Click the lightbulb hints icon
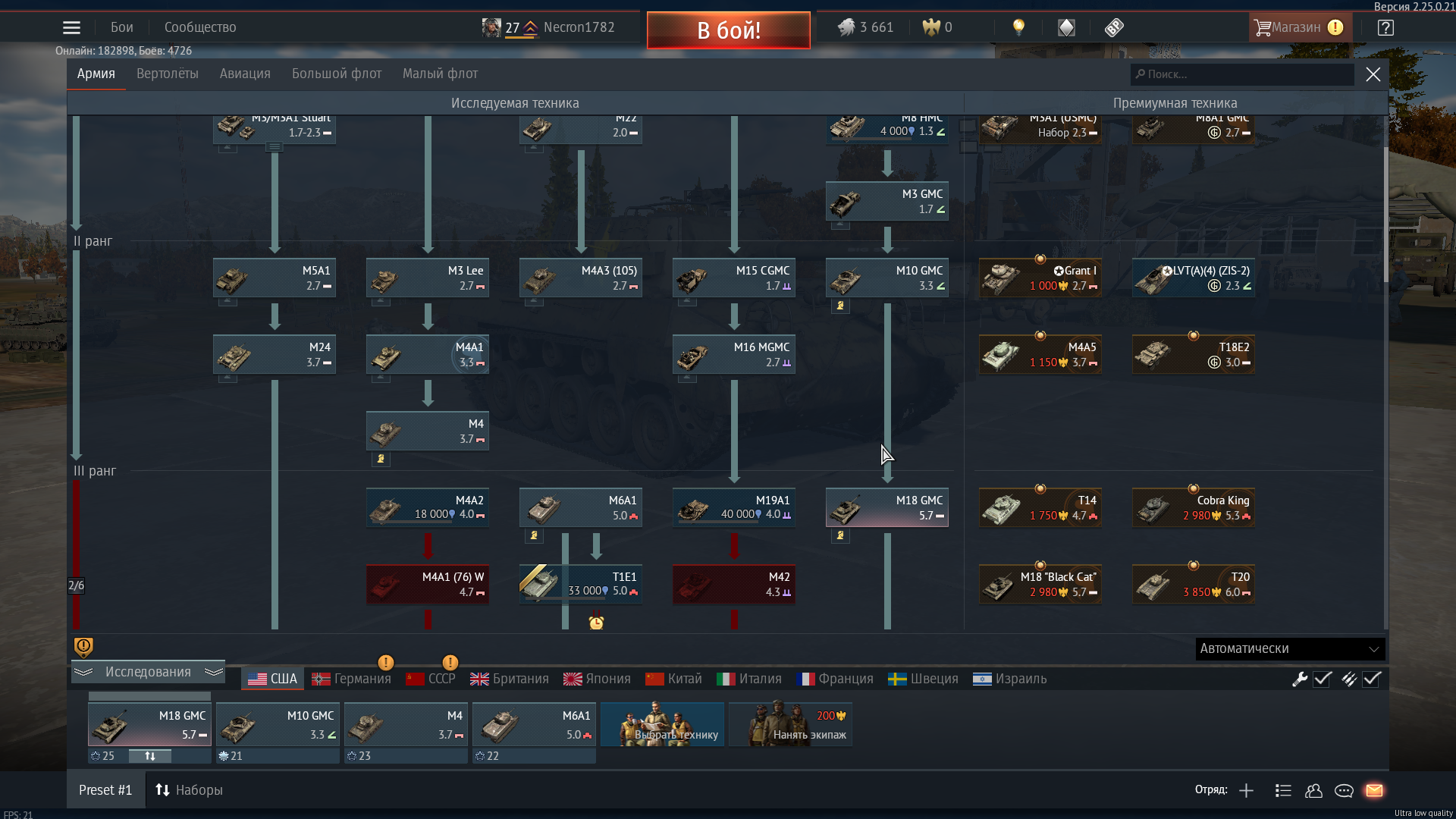This screenshot has width=1456, height=819. click(1018, 28)
